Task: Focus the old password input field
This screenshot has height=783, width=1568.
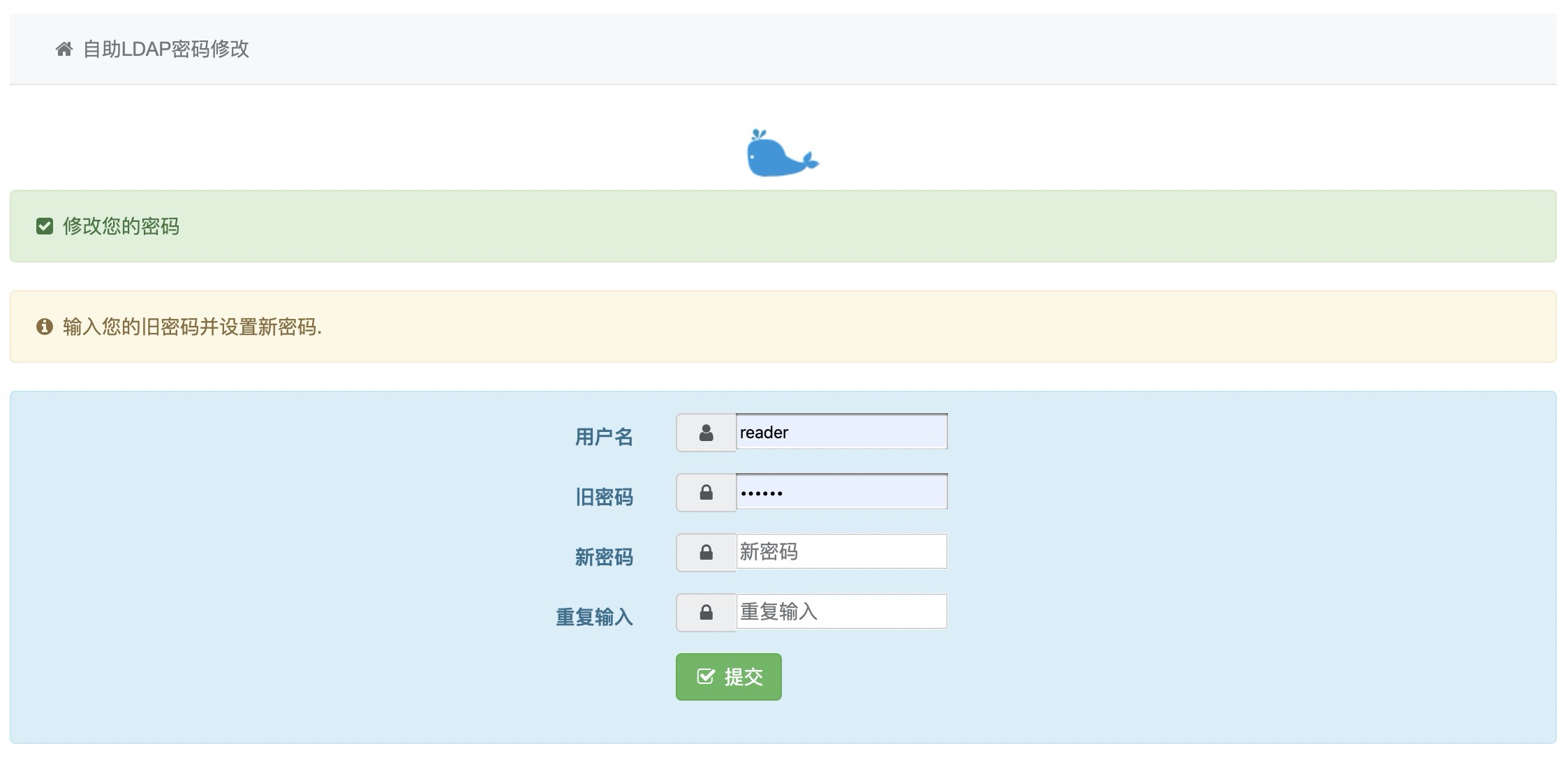Action: pyautogui.click(x=841, y=492)
